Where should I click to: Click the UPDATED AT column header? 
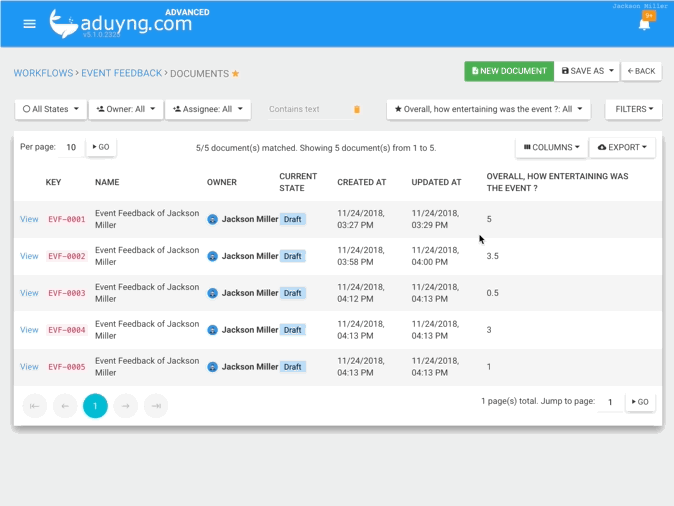pyautogui.click(x=436, y=182)
